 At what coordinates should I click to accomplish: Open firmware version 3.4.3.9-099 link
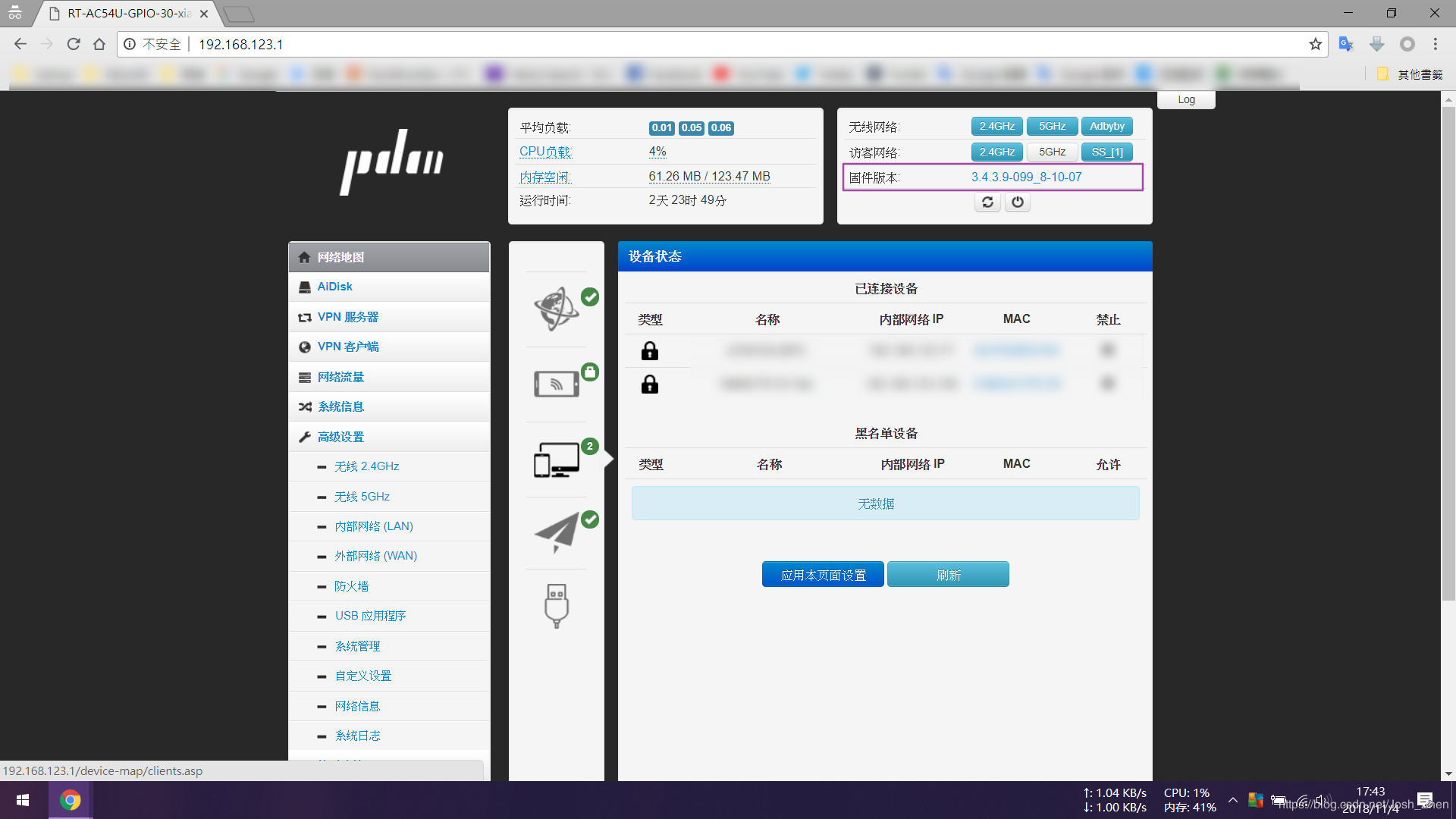click(x=1026, y=177)
